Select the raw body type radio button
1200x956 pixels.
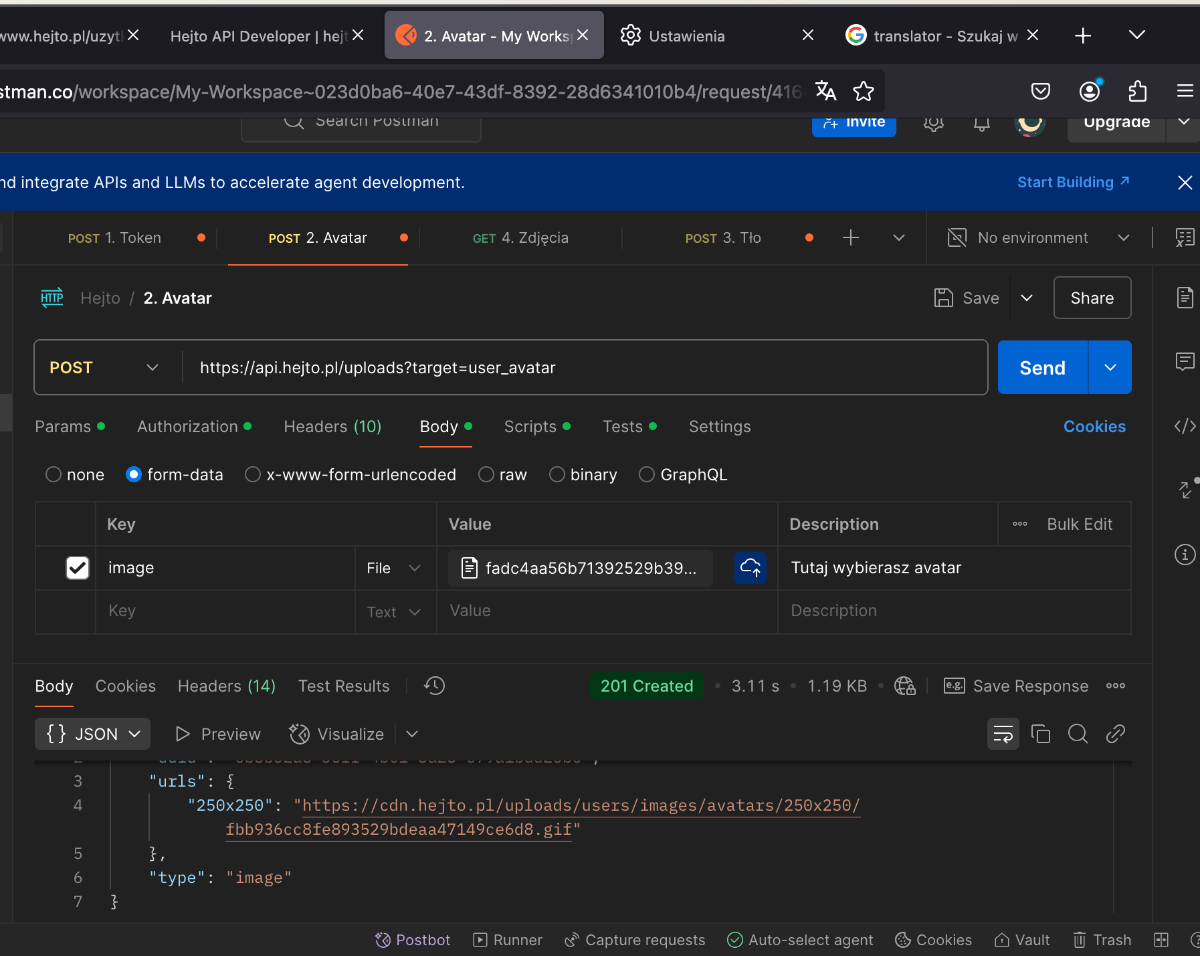tap(486, 475)
